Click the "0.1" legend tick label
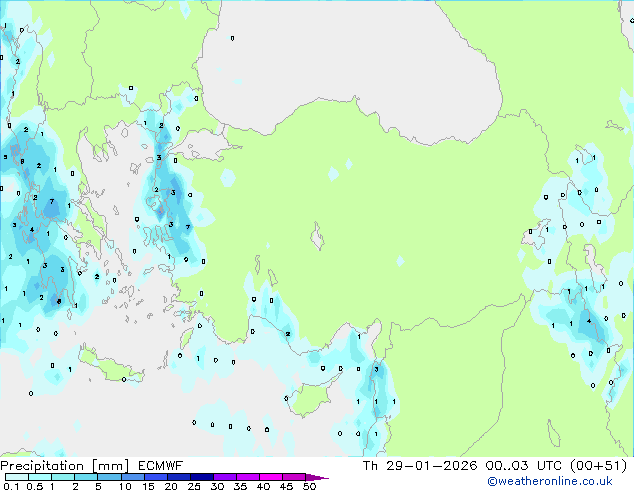The width and height of the screenshot is (634, 490). (x=11, y=486)
